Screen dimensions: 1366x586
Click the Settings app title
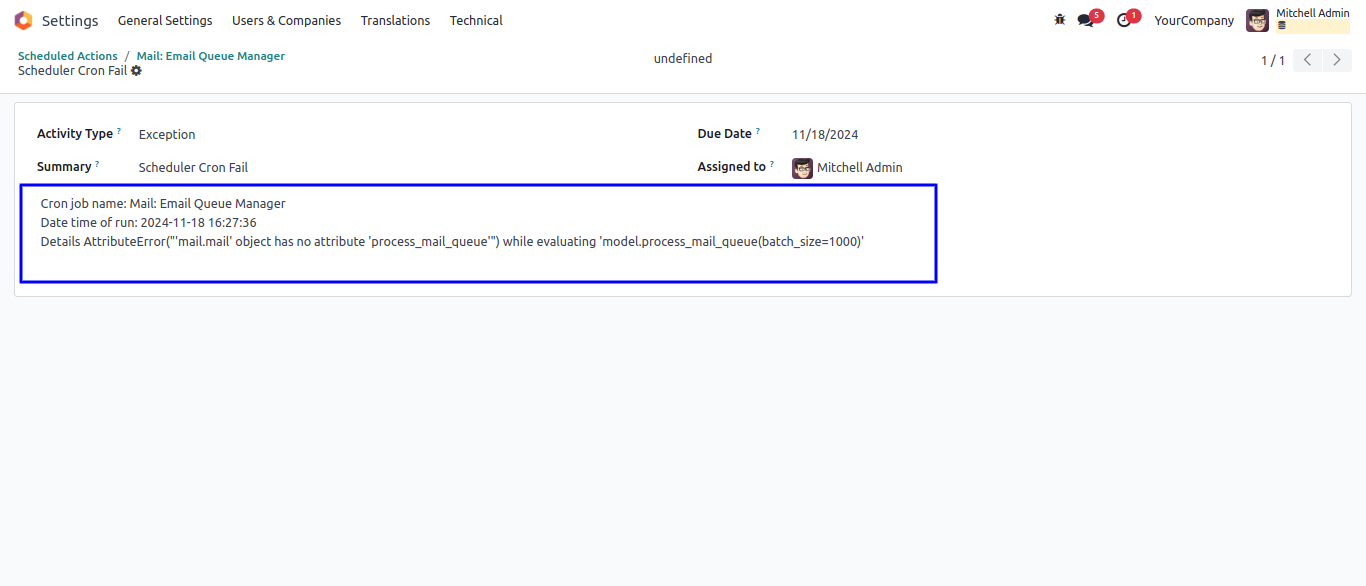pos(70,20)
